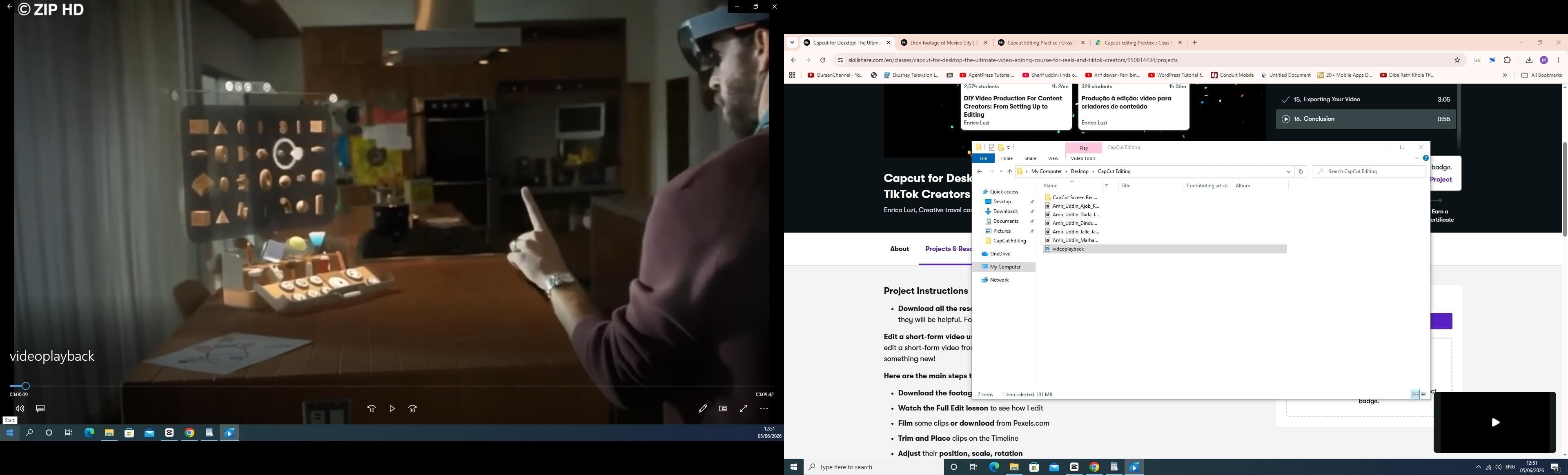Open Chrome profile avatar M
The height and width of the screenshot is (475, 1568).
[1543, 60]
